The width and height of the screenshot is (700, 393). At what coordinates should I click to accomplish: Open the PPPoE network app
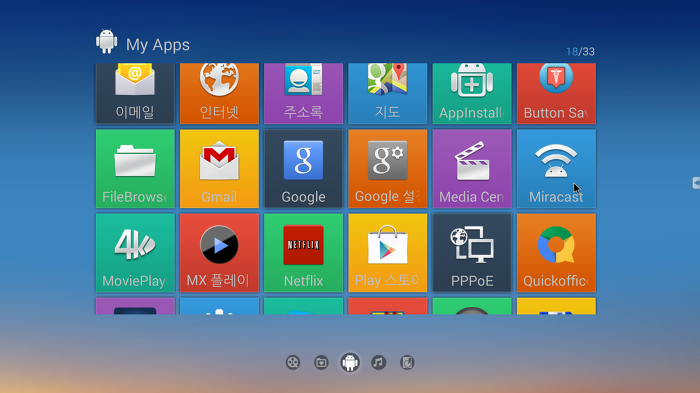pyautogui.click(x=472, y=253)
